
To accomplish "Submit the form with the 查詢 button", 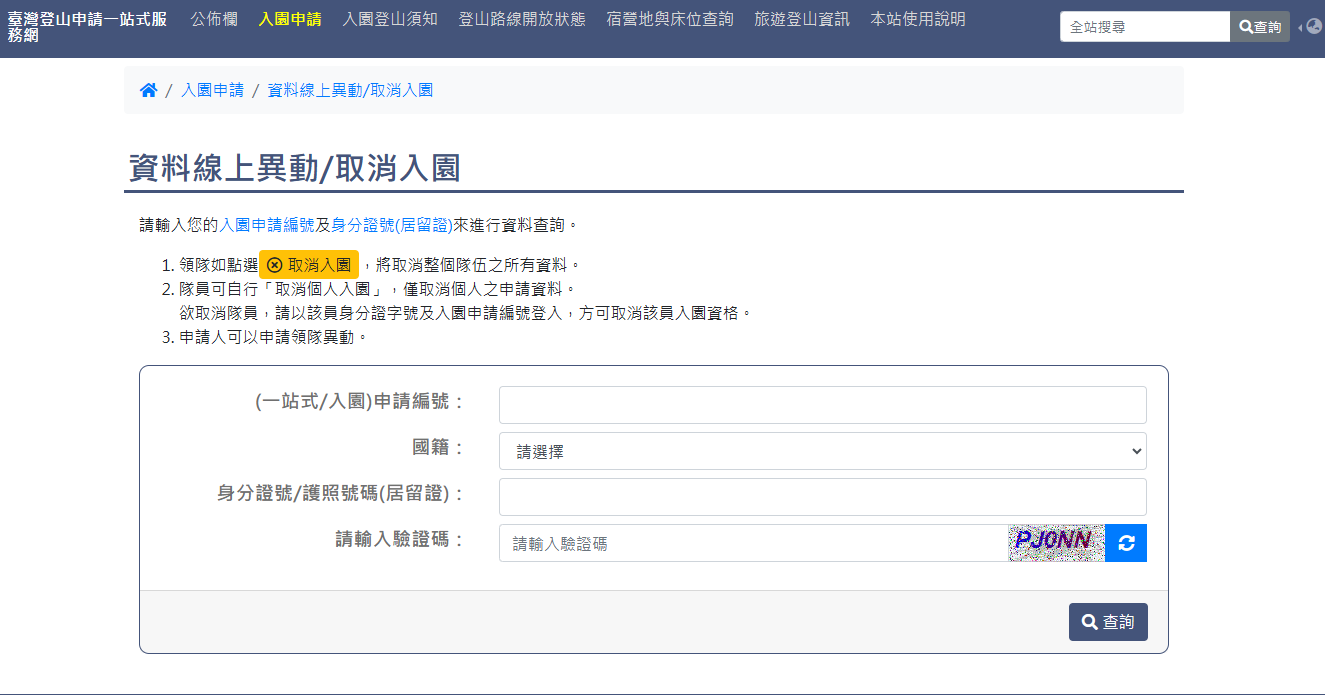I will [x=1107, y=622].
